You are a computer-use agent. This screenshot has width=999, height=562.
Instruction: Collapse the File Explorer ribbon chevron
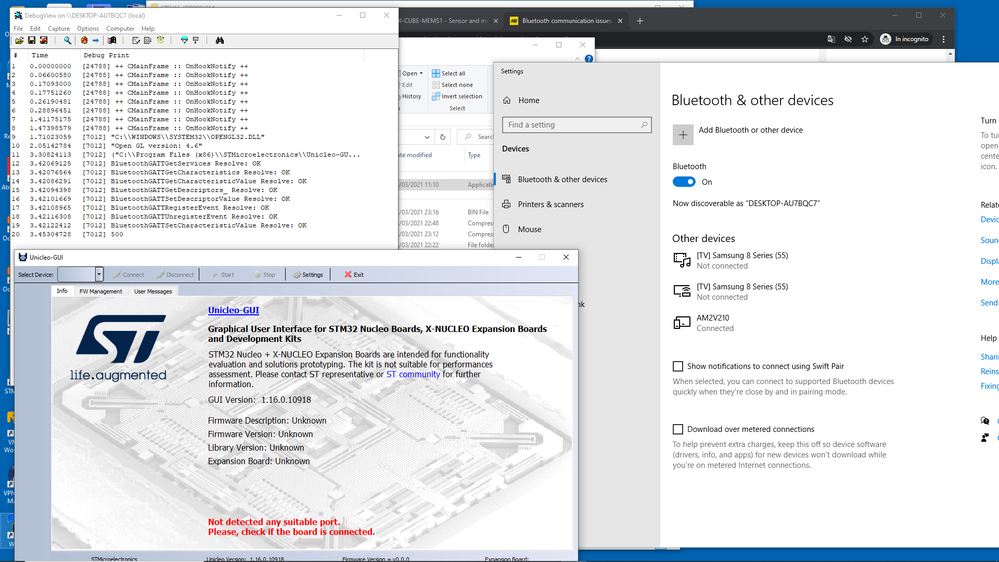pos(577,59)
